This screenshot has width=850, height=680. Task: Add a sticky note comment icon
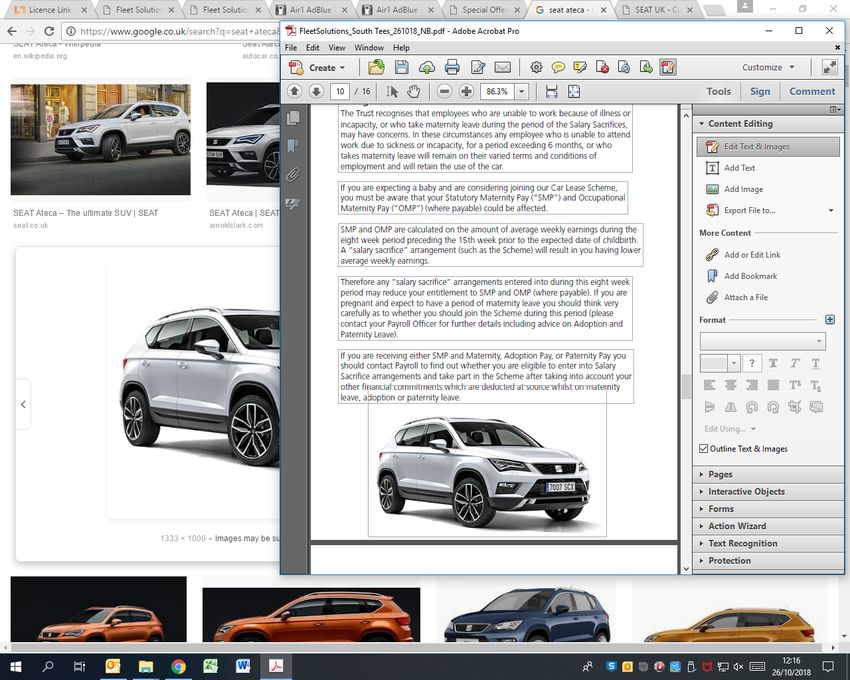click(x=558, y=67)
